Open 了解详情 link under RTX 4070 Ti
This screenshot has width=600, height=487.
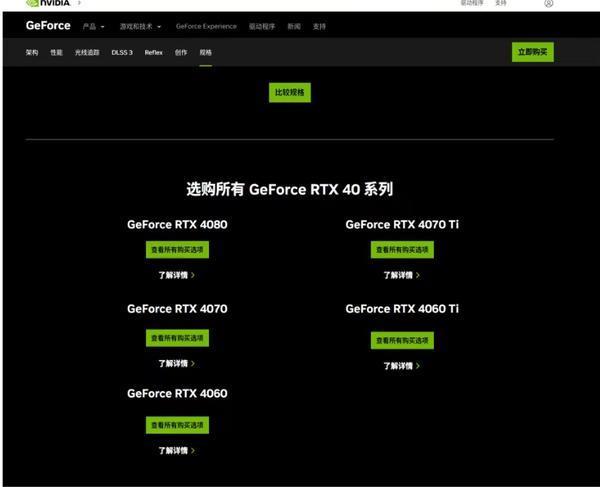pos(402,275)
